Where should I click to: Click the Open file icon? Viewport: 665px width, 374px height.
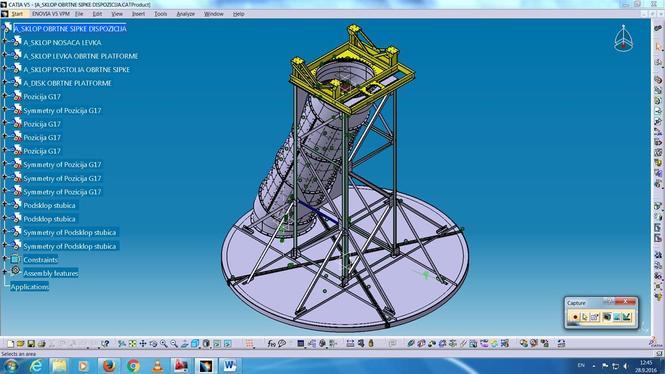tap(20, 343)
